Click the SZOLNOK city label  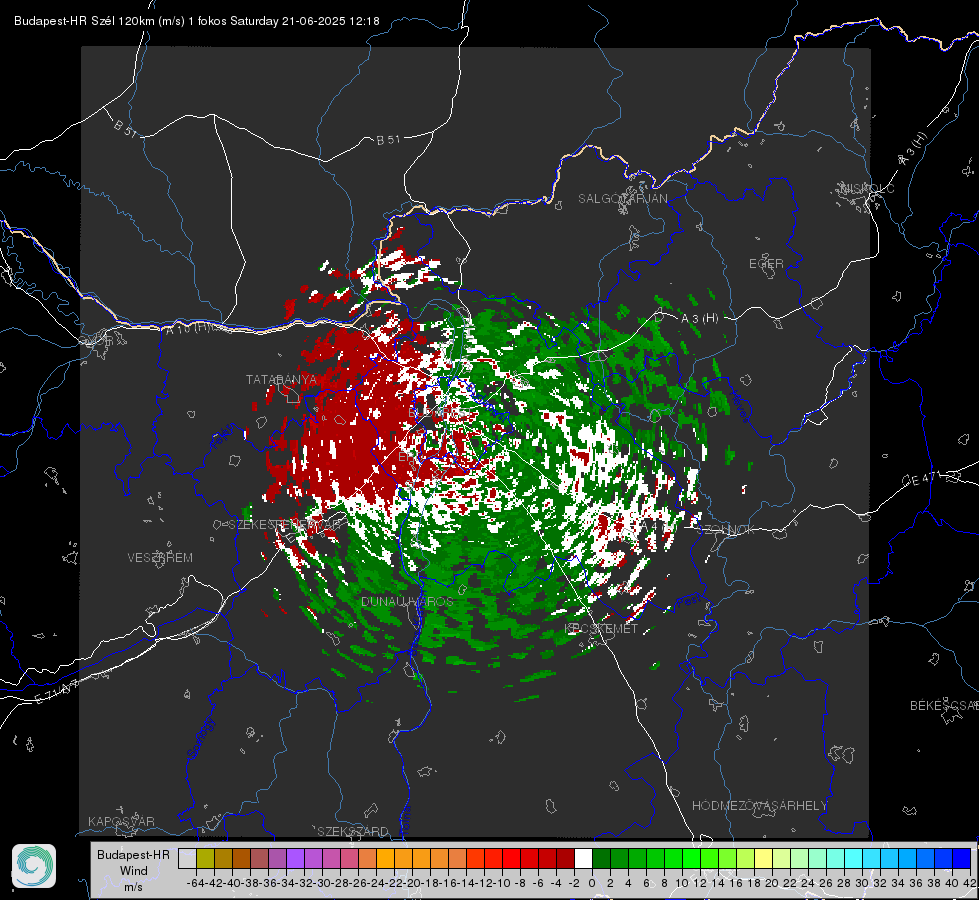pyautogui.click(x=727, y=530)
